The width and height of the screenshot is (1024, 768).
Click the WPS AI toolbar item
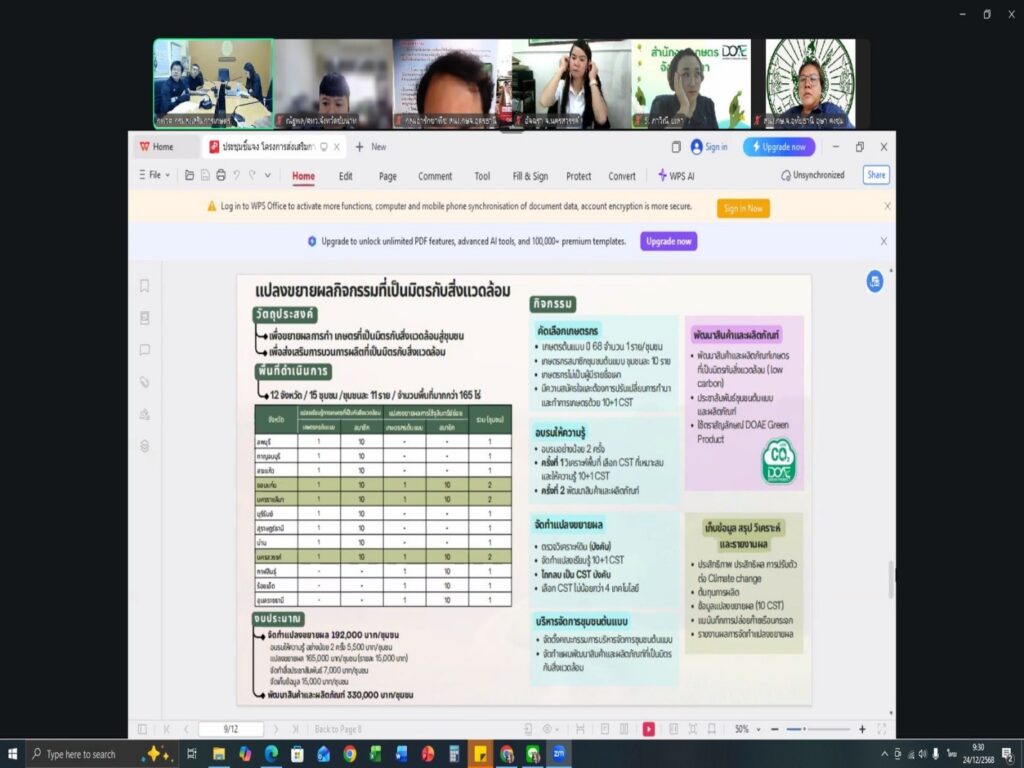[676, 176]
